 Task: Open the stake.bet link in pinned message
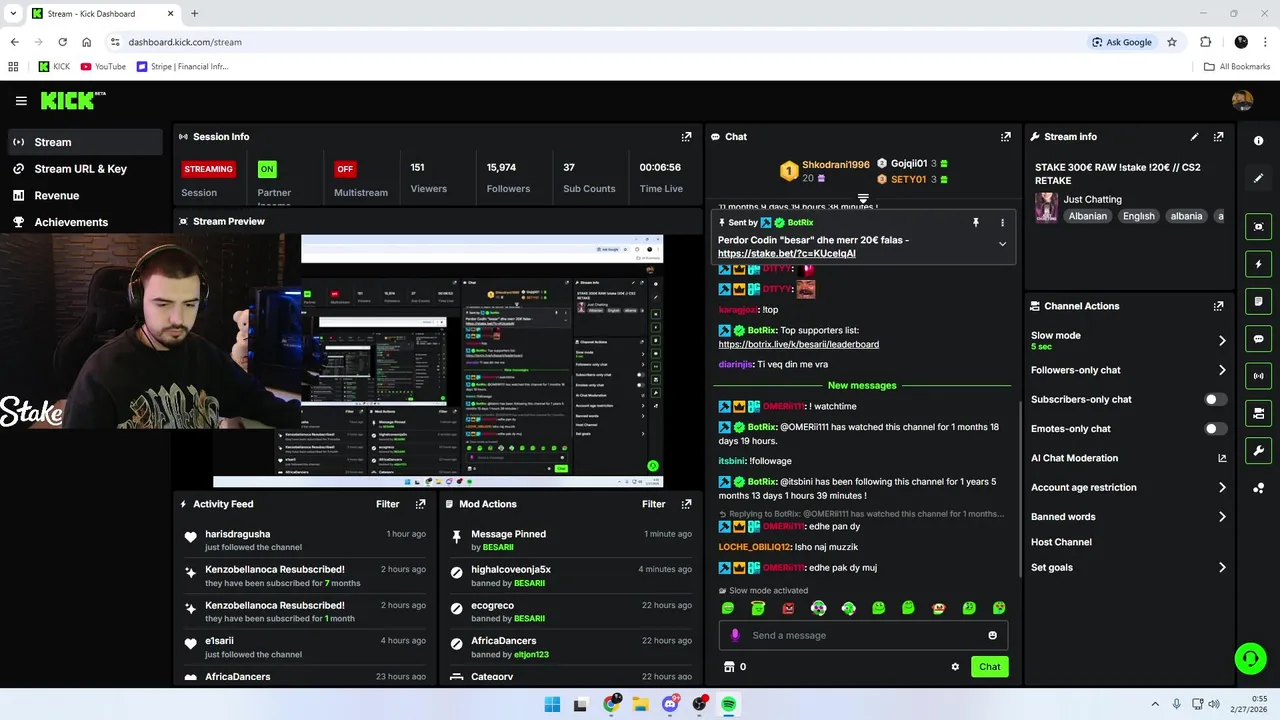[x=786, y=254]
